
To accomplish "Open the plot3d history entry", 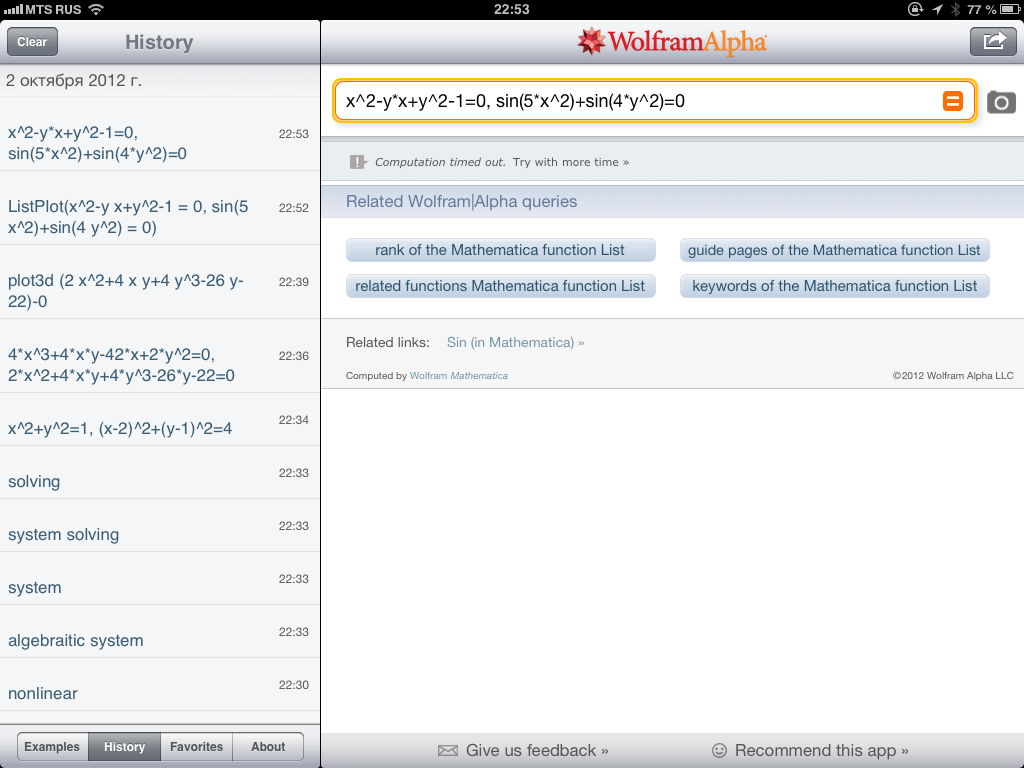I will pyautogui.click(x=159, y=291).
